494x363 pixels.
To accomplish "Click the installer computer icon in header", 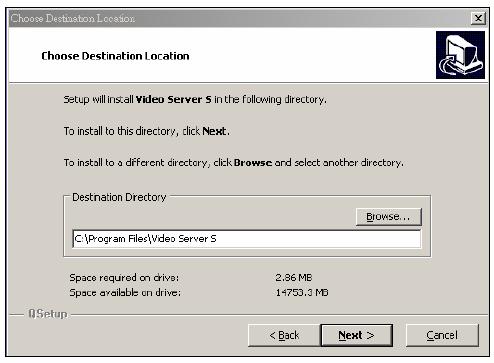I will 460,55.
